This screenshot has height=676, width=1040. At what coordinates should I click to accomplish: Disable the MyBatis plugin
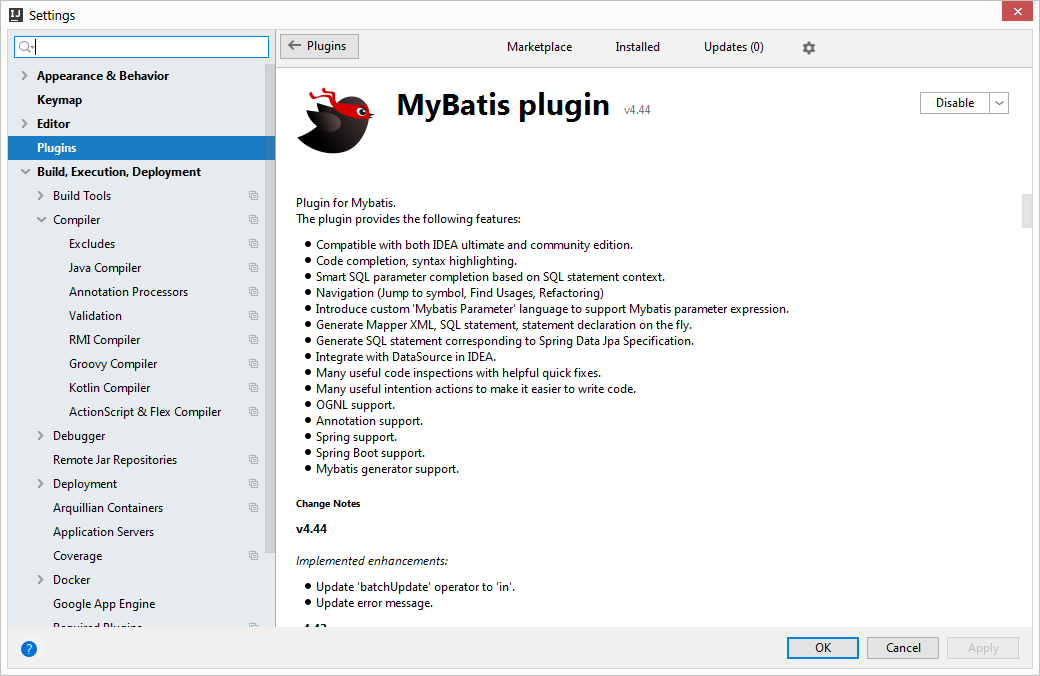click(x=954, y=103)
